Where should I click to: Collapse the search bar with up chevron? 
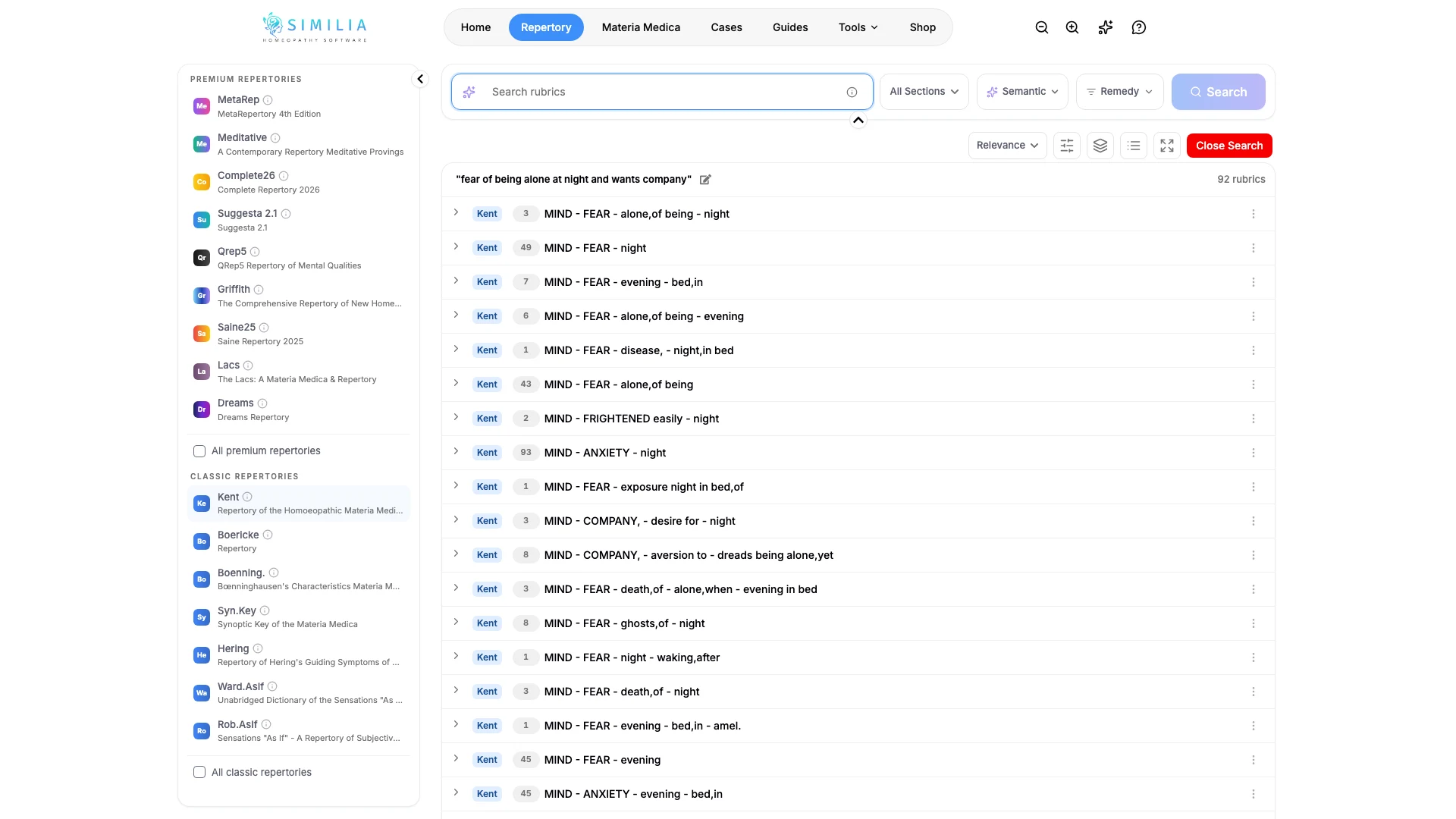pos(858,120)
